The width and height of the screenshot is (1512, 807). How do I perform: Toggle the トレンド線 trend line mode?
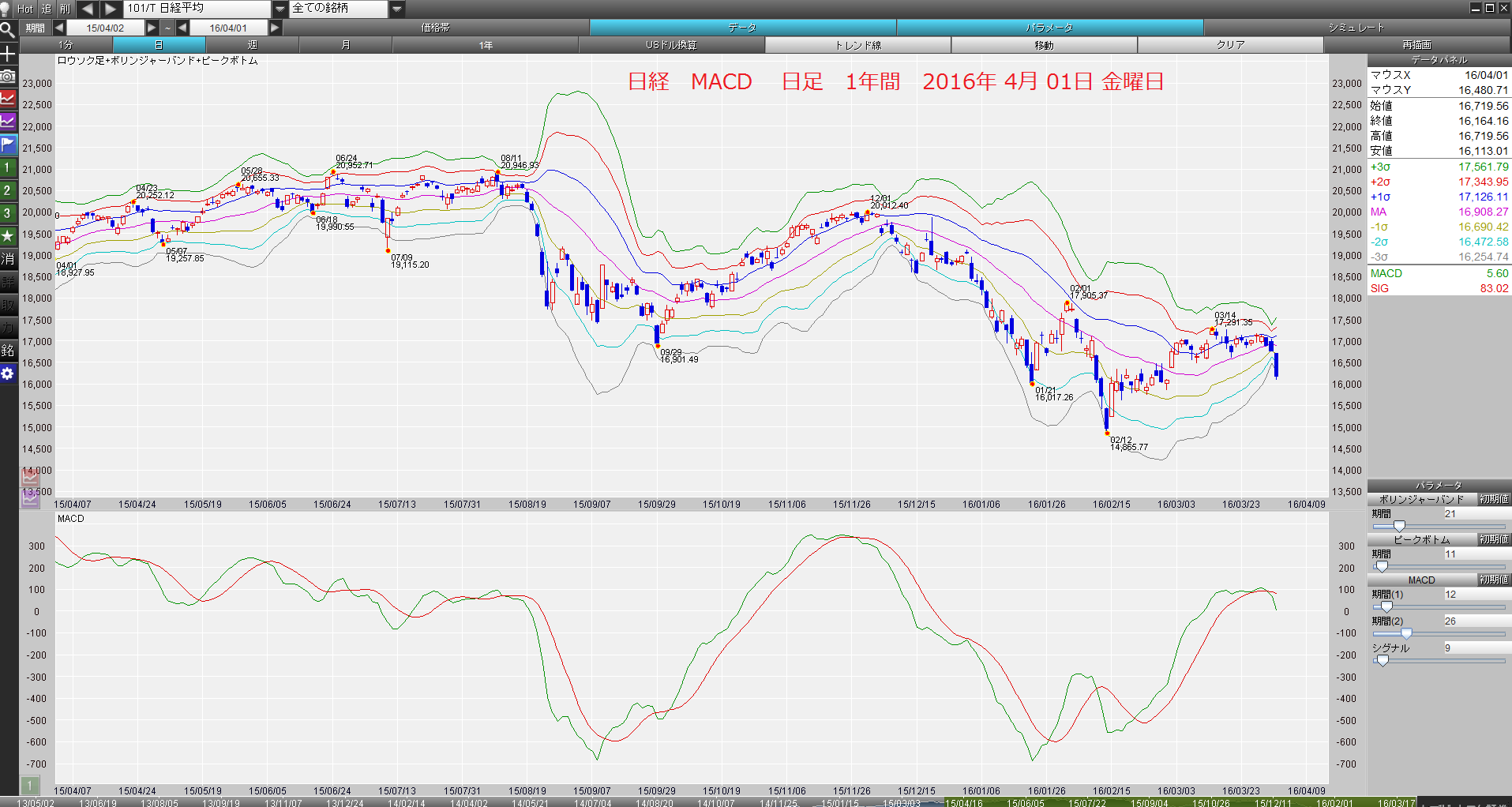pos(858,45)
